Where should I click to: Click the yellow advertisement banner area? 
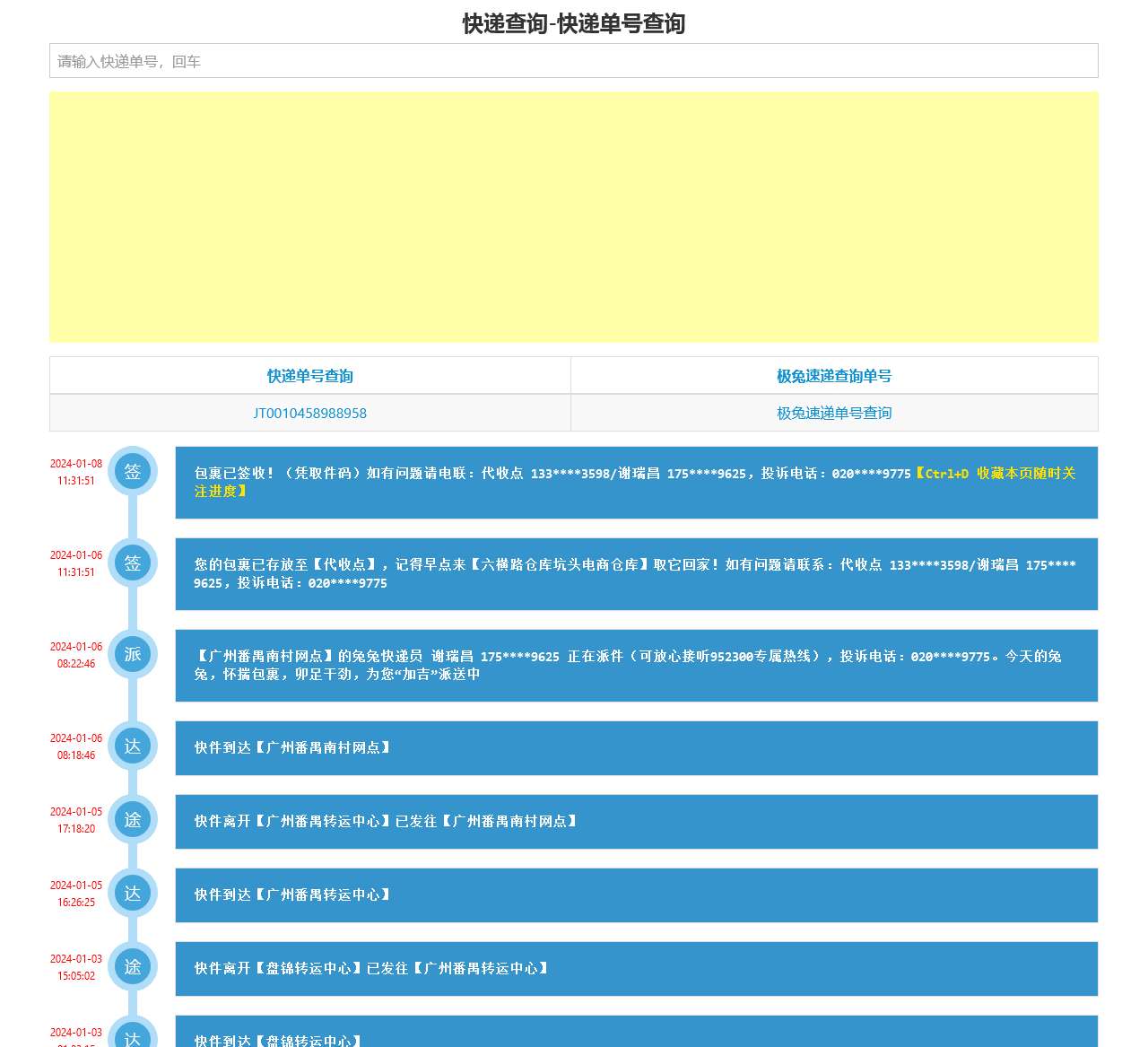tap(573, 217)
